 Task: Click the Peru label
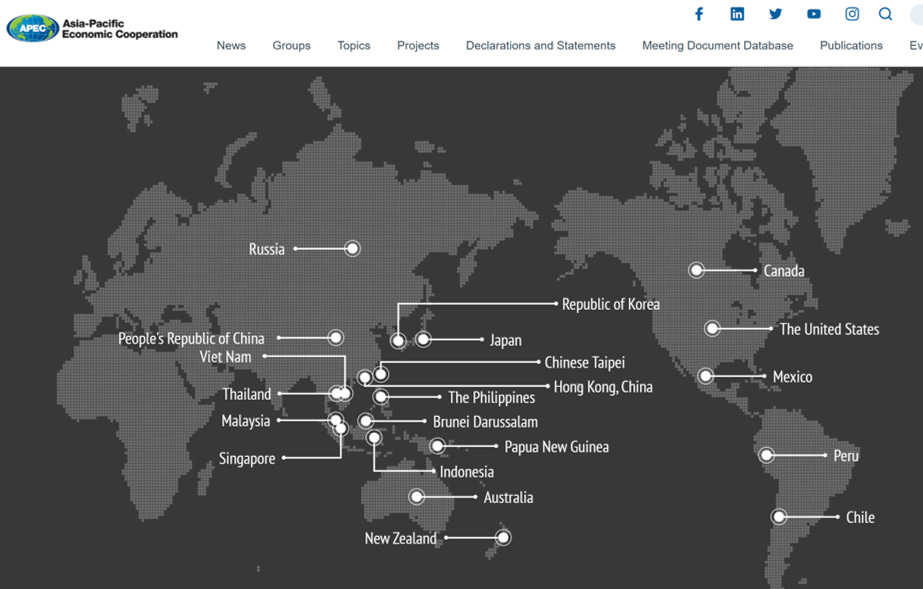846,455
